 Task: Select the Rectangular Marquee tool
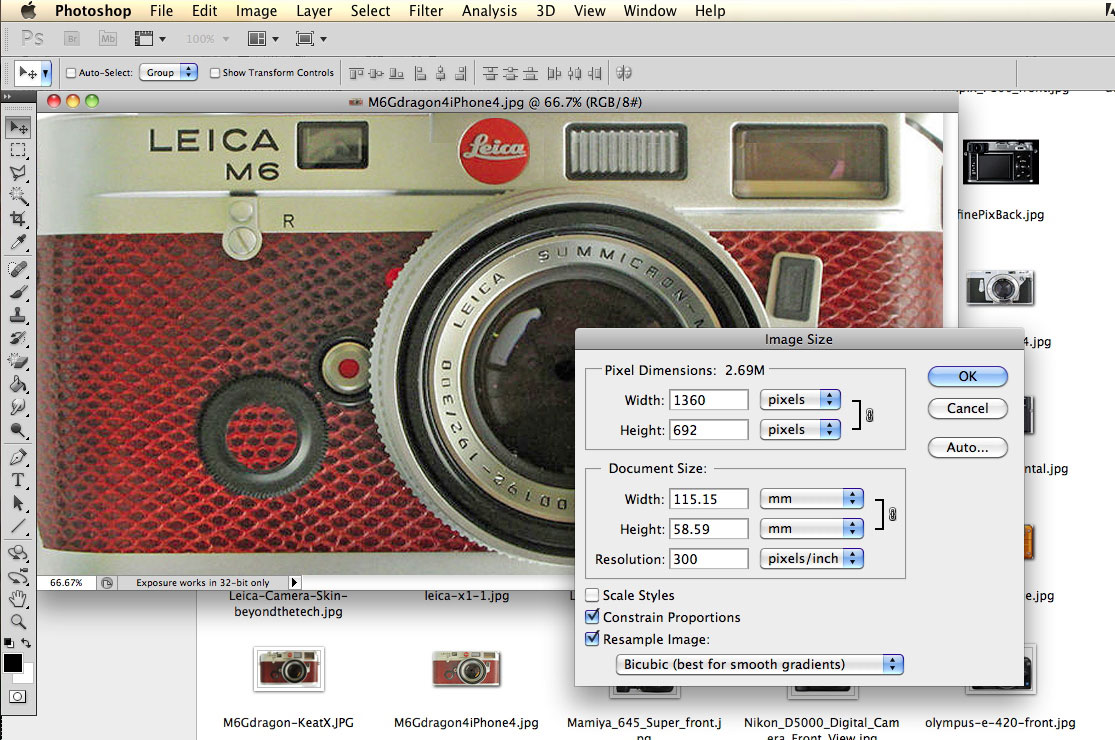coord(18,151)
